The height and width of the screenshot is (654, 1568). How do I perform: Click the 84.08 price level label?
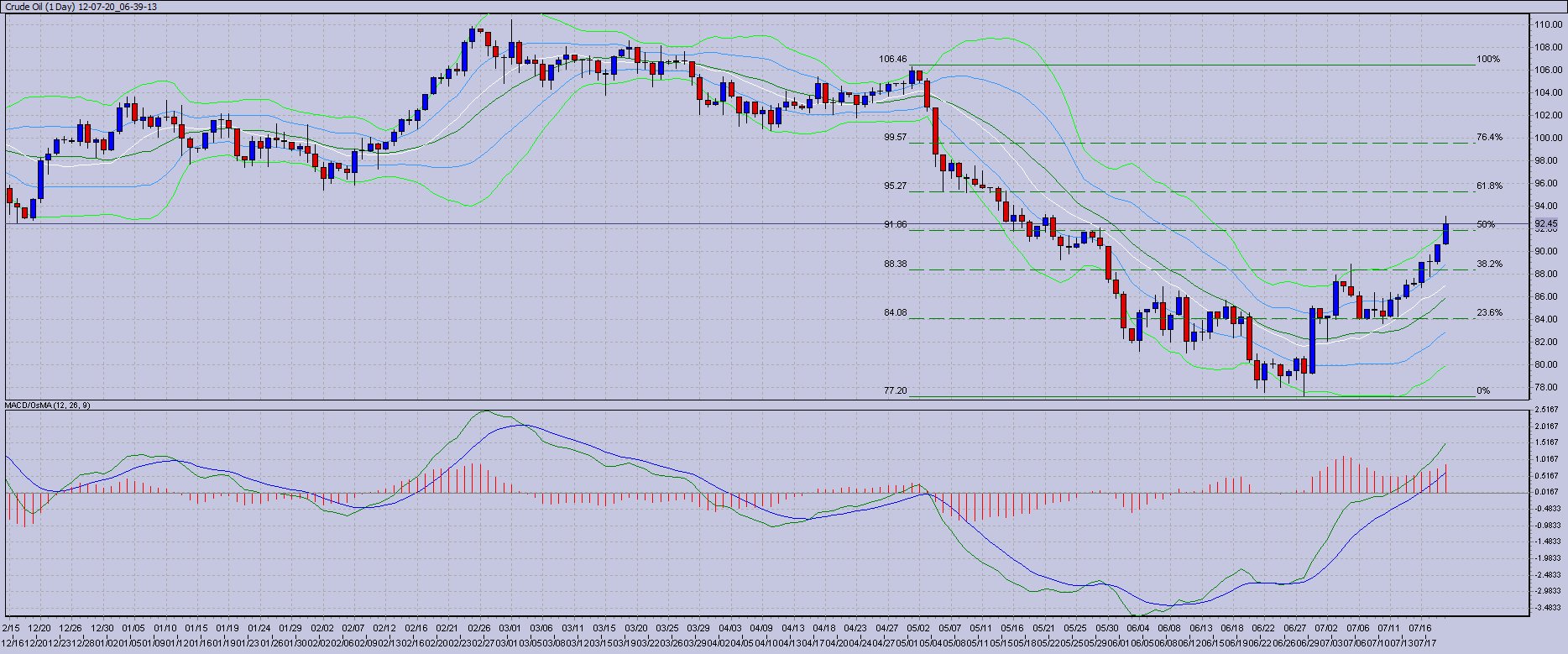(x=895, y=313)
